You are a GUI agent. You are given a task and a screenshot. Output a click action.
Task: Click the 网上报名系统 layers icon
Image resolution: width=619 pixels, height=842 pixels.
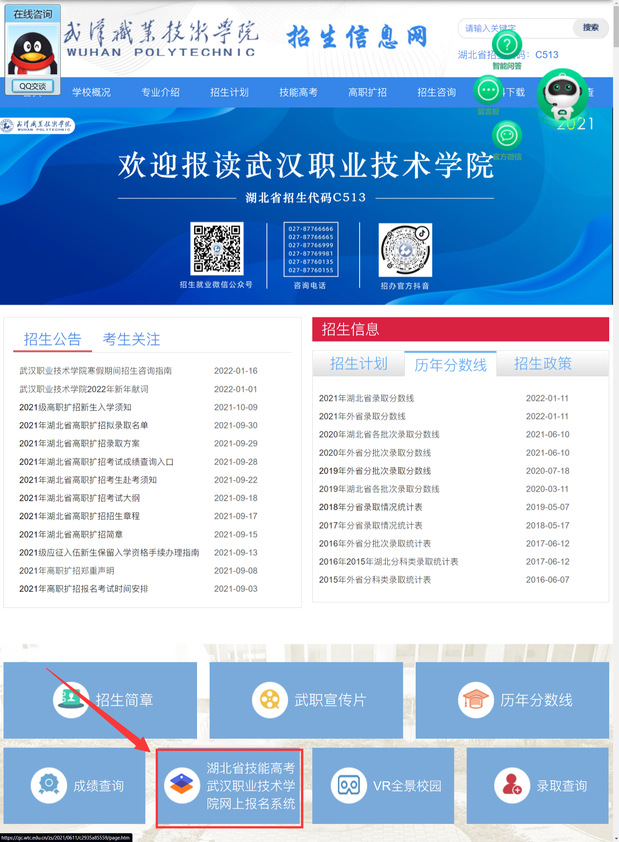(182, 786)
